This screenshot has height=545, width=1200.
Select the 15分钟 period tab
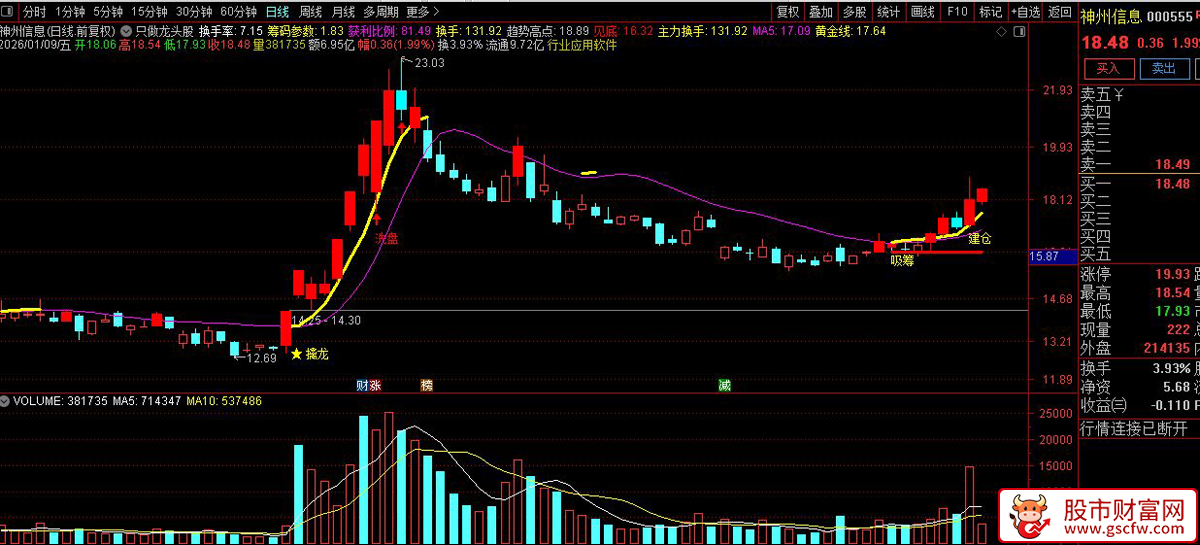(x=149, y=12)
